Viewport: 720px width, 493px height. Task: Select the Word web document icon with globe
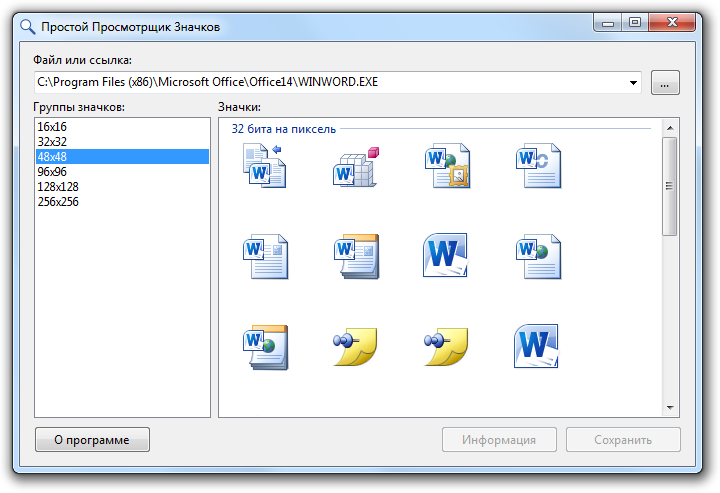pos(538,257)
